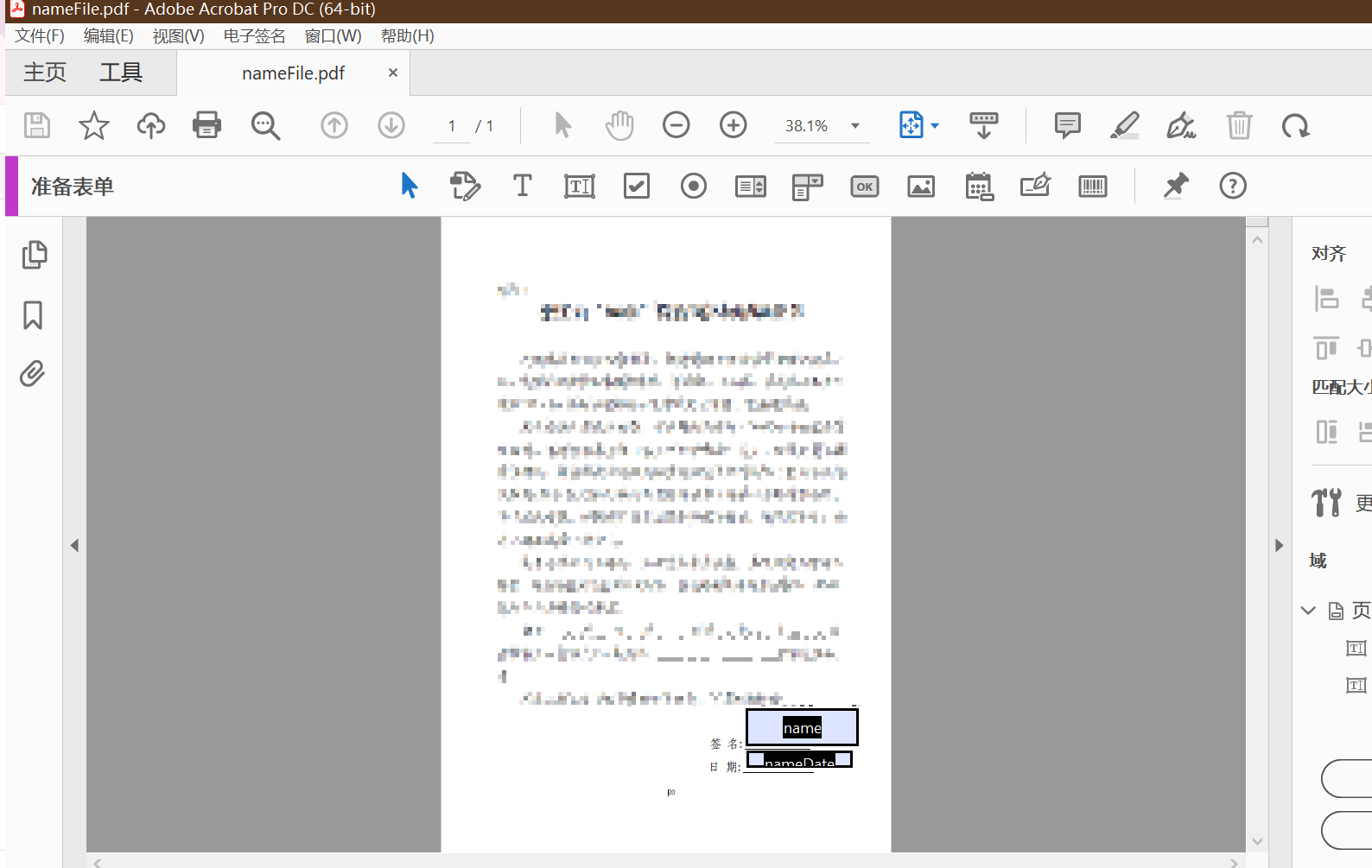
Task: Zoom in with the plus circle icon
Action: point(734,125)
